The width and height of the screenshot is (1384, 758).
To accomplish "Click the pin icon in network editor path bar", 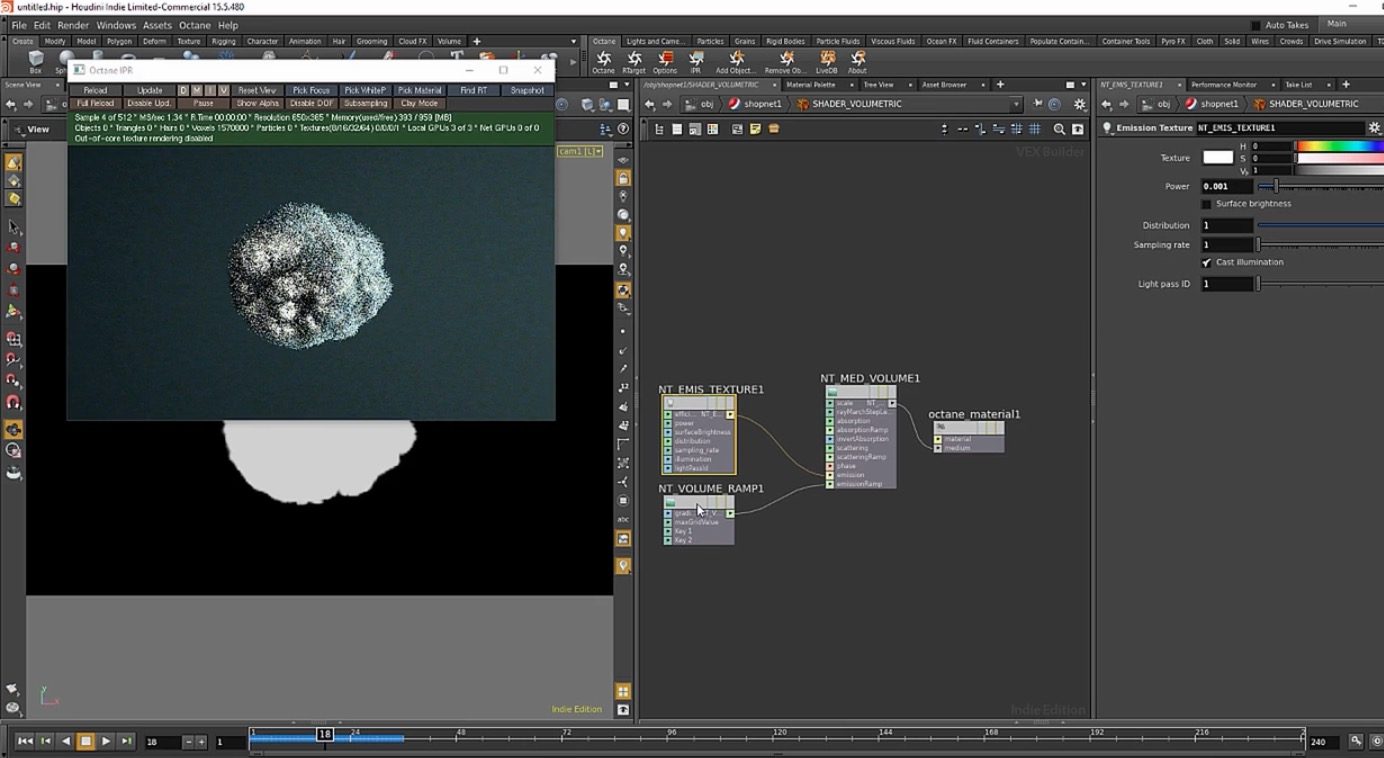I will (1038, 104).
